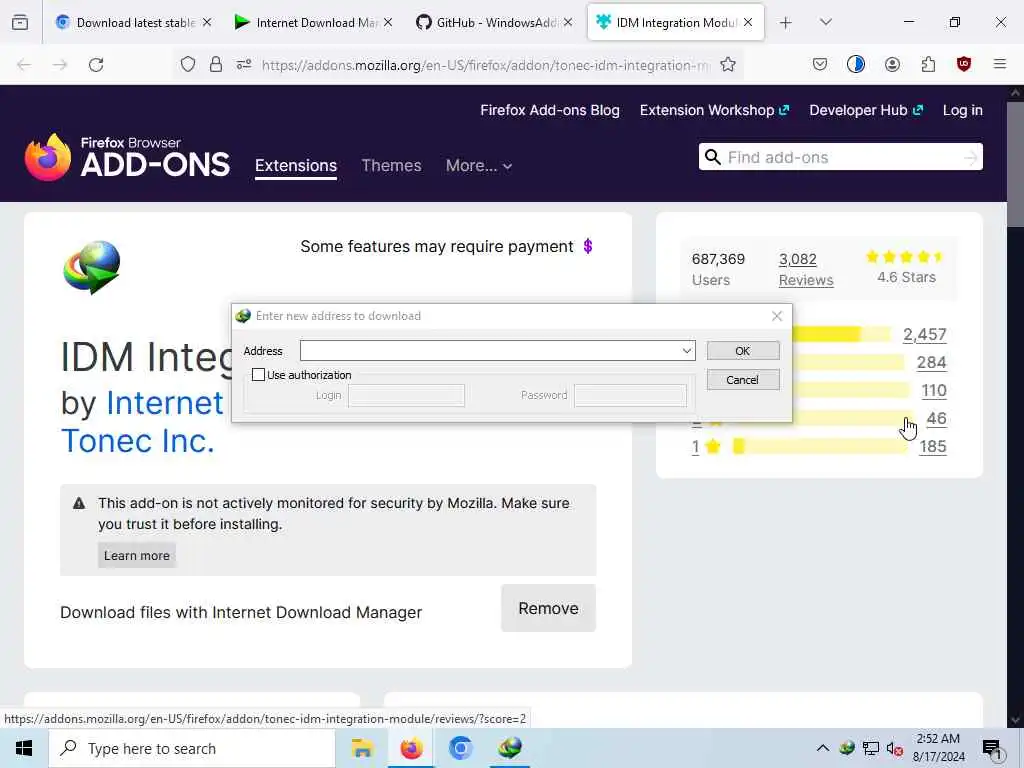Screen dimensions: 1024x768
Task: Click the browser URL address bar
Action: [485, 65]
